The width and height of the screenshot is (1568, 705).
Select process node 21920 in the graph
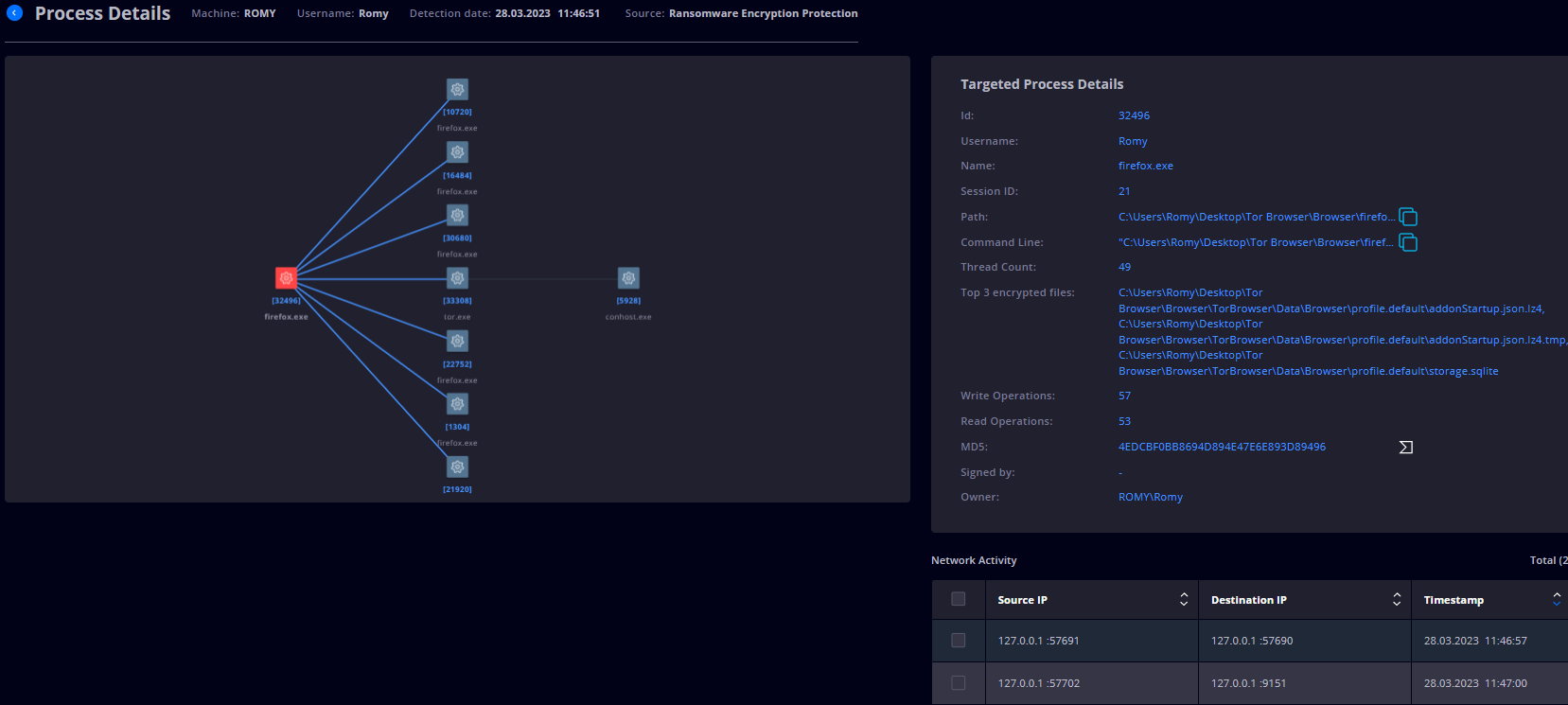[457, 467]
